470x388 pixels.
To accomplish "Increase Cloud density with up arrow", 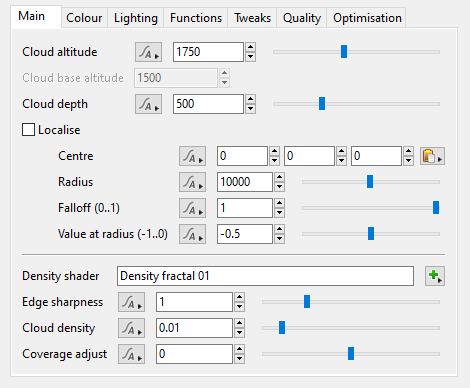I will [x=240, y=323].
